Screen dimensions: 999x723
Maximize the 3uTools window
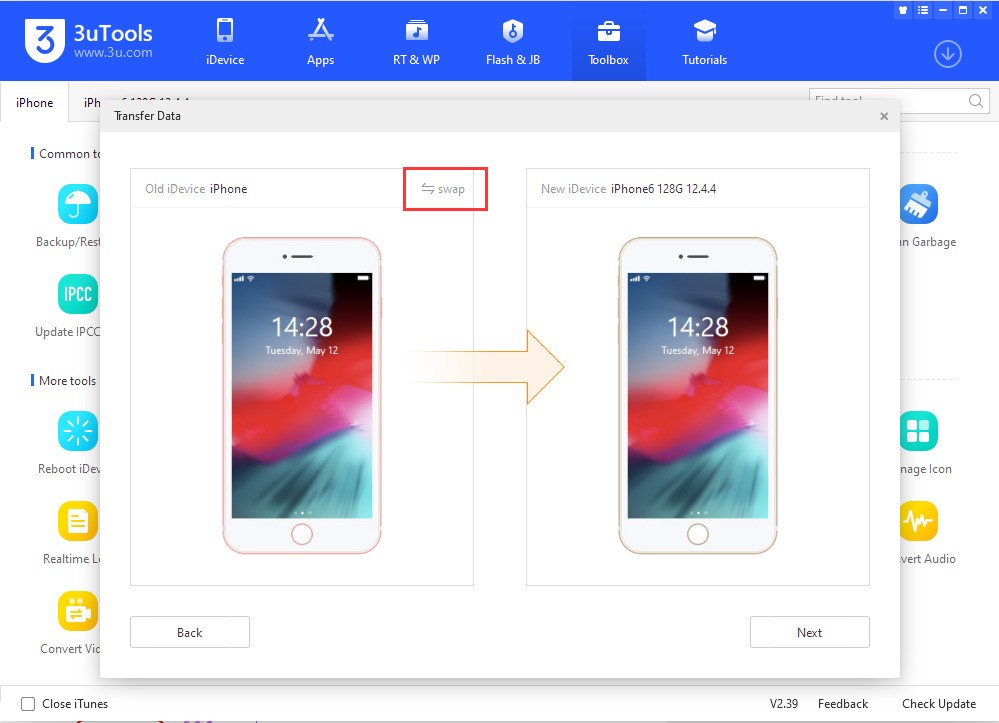click(963, 10)
